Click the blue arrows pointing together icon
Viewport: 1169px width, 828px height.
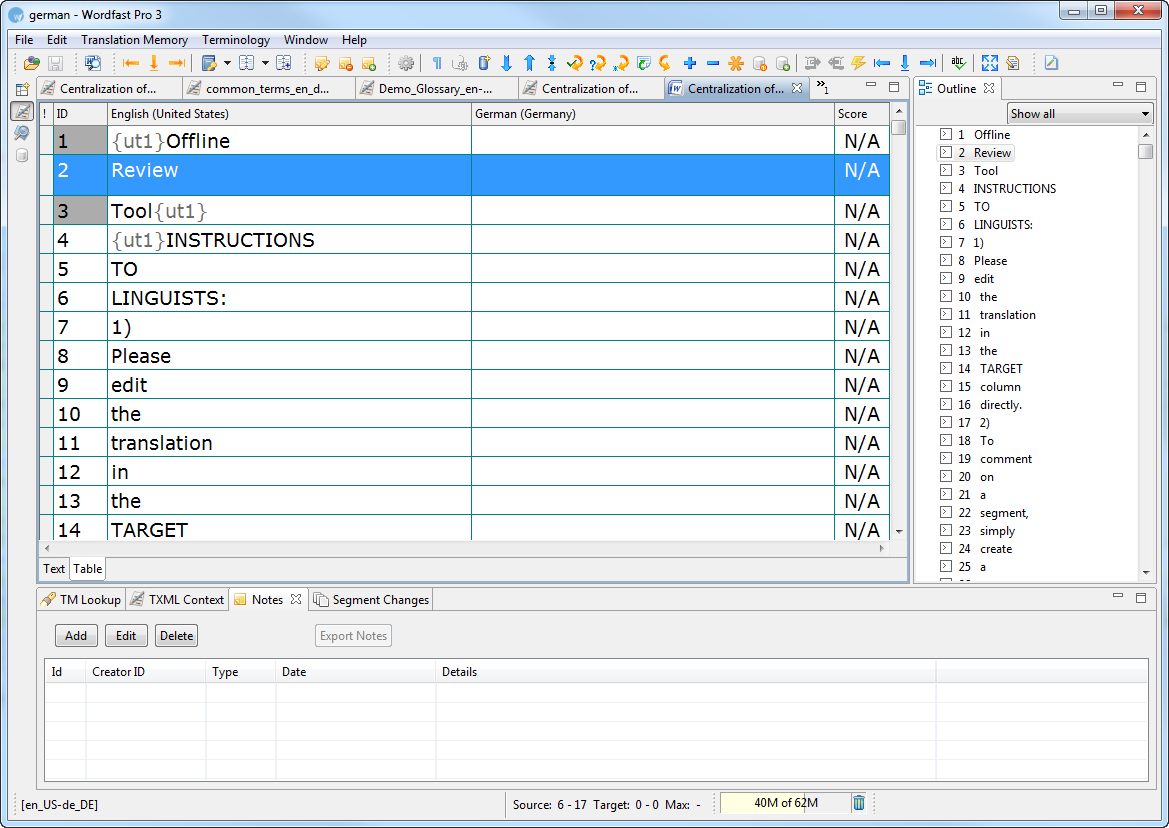click(552, 63)
